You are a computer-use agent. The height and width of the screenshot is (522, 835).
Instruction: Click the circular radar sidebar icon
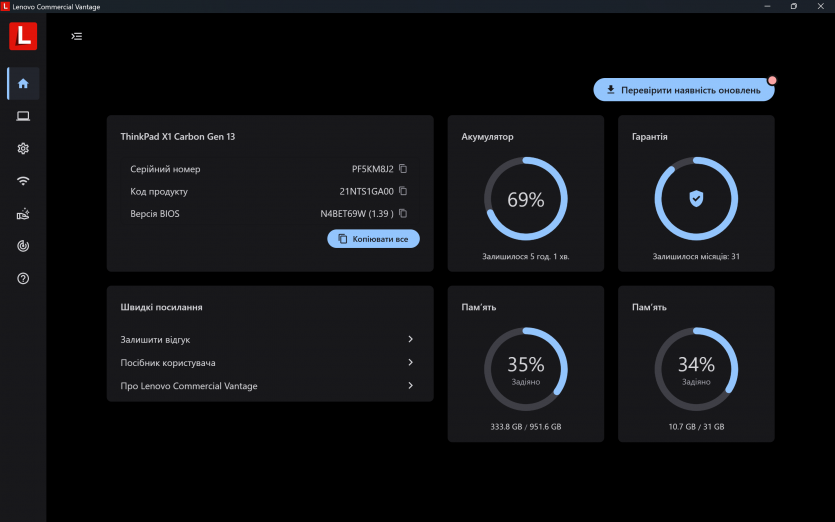(x=23, y=245)
